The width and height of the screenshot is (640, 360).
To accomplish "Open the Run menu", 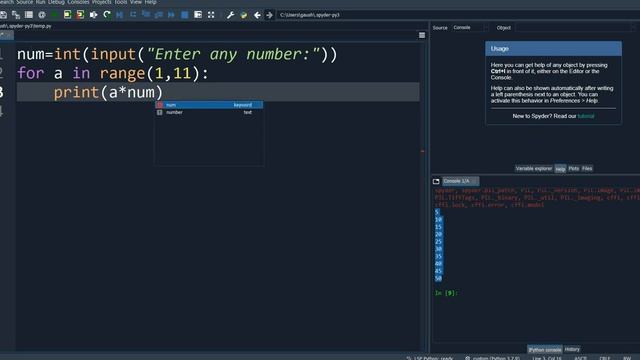I will (40, 2).
